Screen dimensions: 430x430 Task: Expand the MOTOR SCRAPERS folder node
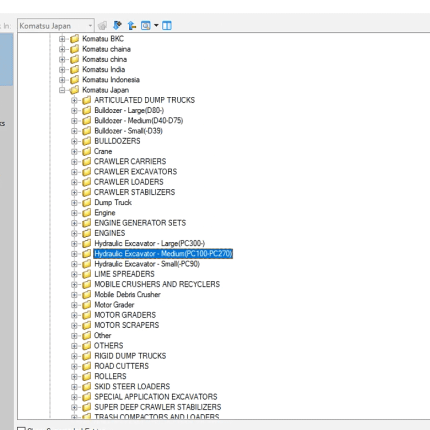(74, 325)
